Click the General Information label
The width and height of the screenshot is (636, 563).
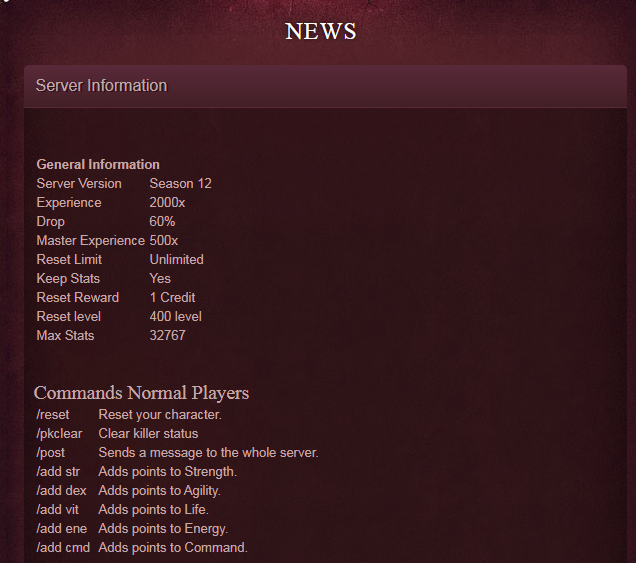tap(98, 164)
